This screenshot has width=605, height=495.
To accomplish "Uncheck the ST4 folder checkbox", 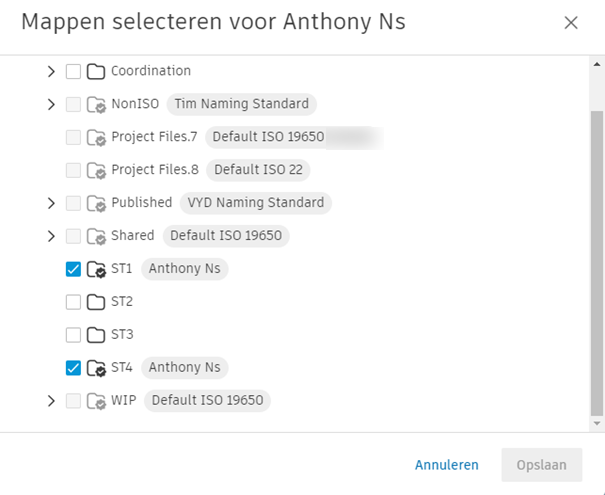I will 73,368.
